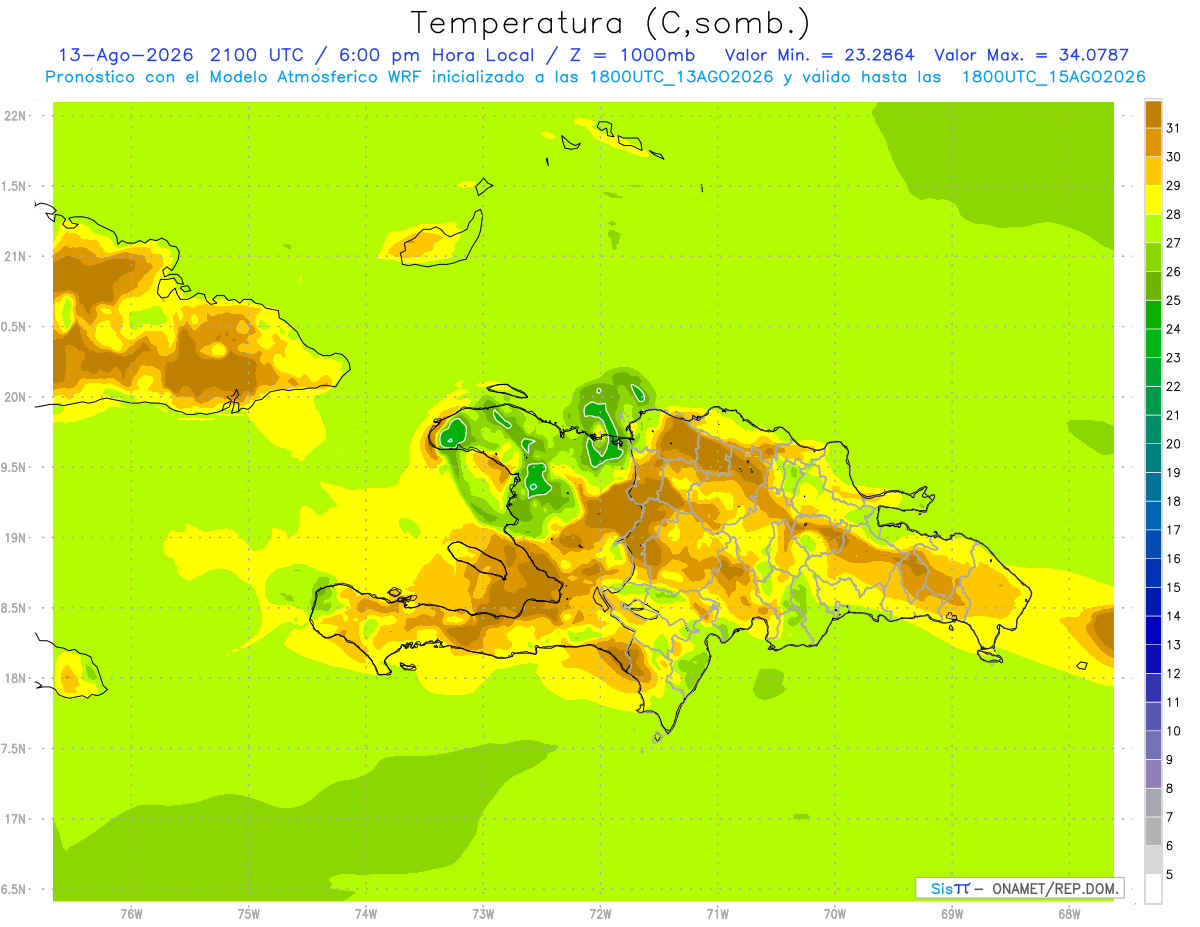The height and width of the screenshot is (927, 1200).
Task: Click the '74W' longitude label
Action: point(366,914)
